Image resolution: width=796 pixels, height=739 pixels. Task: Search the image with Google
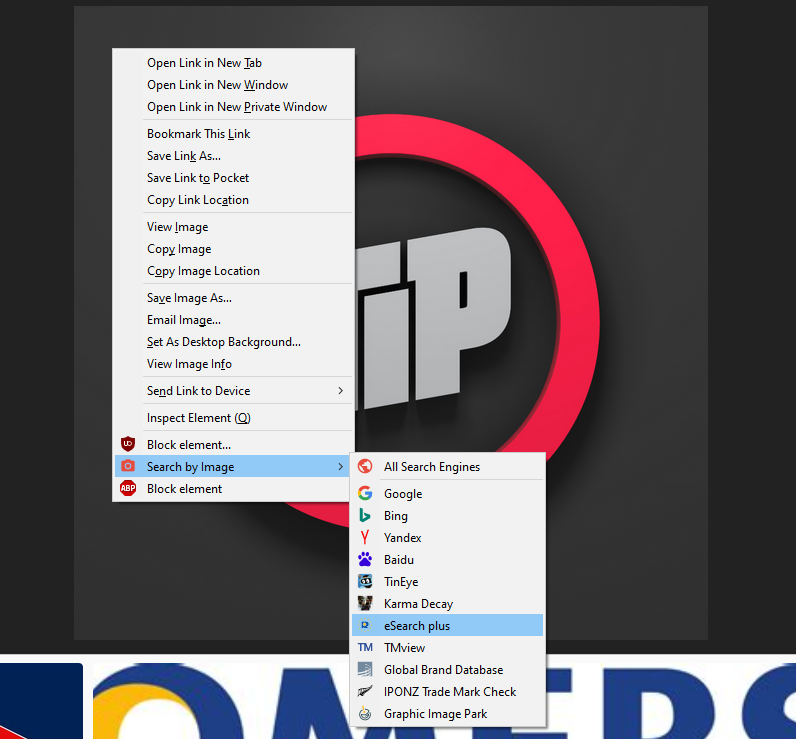[447, 493]
